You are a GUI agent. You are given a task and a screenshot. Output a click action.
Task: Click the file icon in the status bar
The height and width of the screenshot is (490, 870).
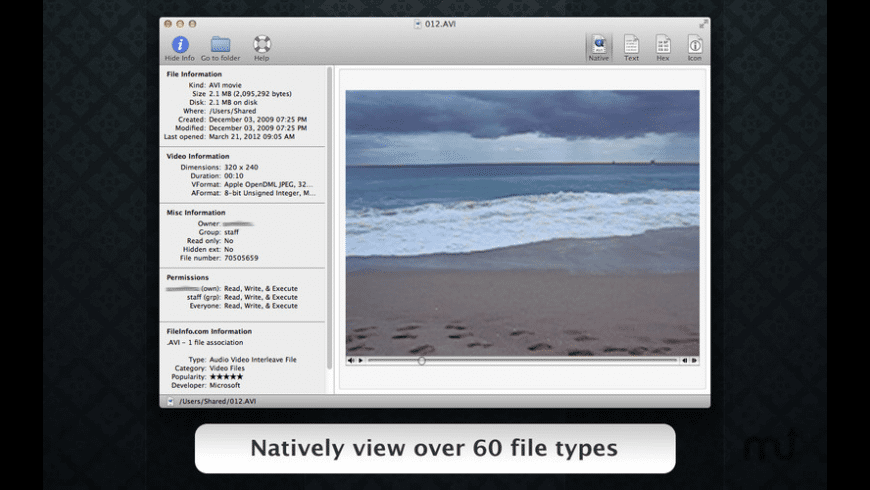pyautogui.click(x=170, y=401)
